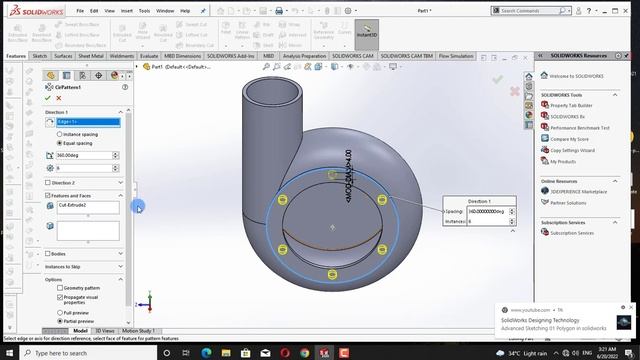Open the View Orientation tool

318,67
